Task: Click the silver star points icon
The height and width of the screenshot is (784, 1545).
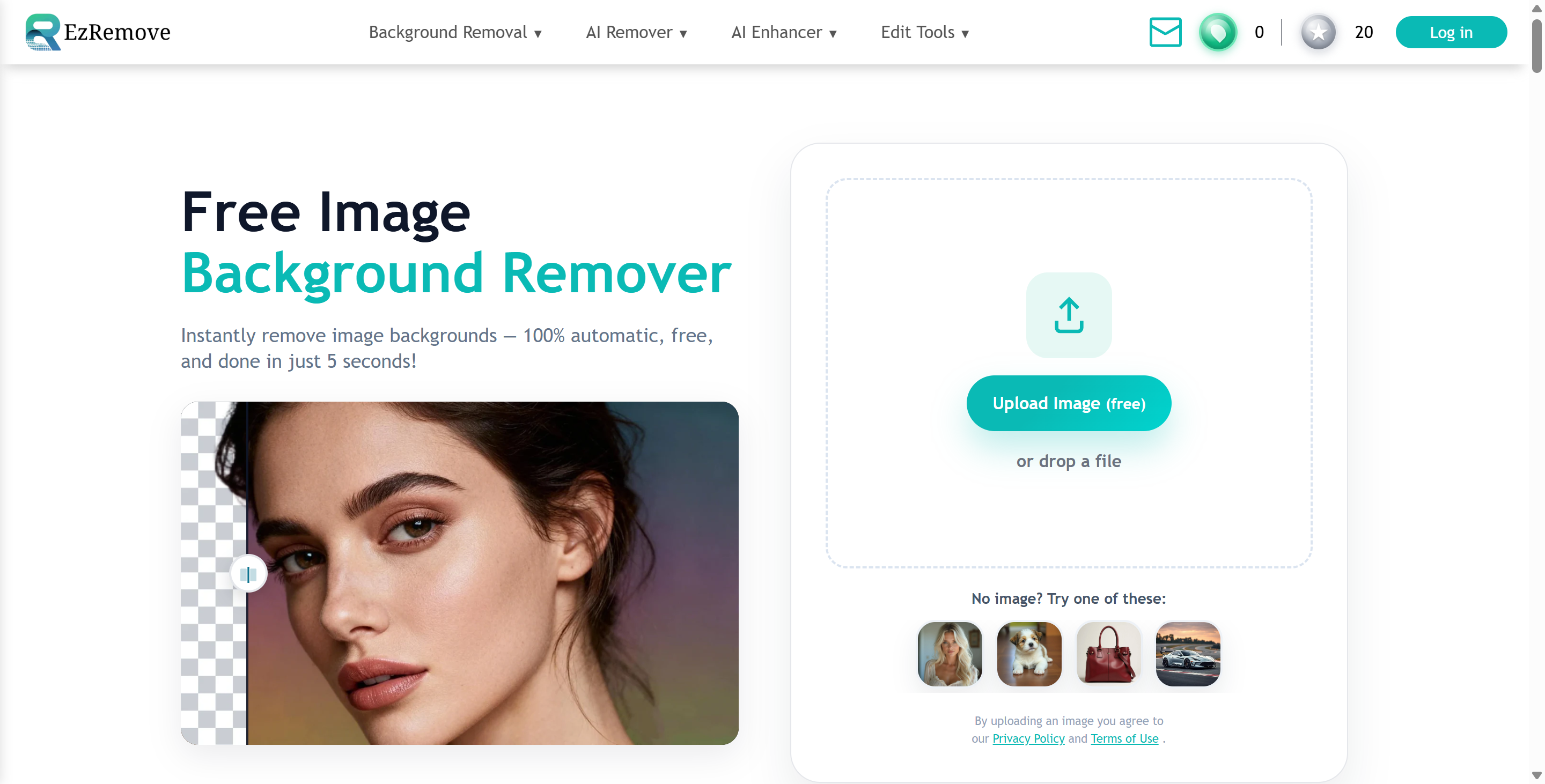Action: pos(1318,32)
